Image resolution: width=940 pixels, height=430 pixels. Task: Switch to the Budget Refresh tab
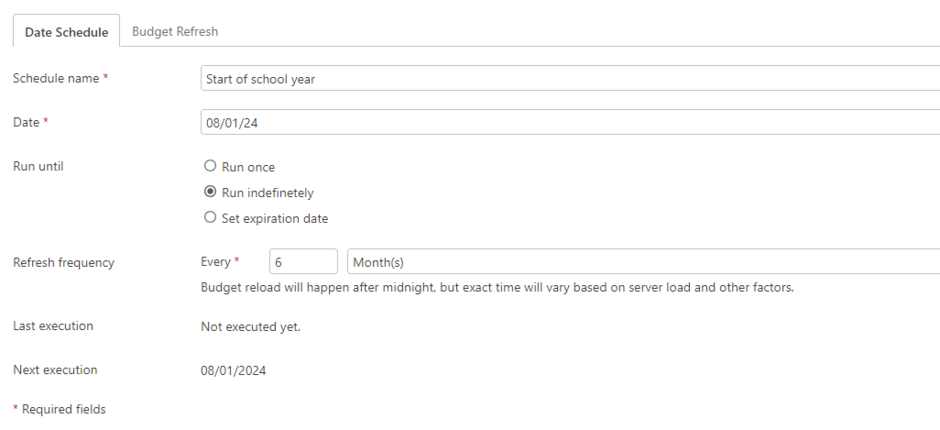tap(174, 31)
